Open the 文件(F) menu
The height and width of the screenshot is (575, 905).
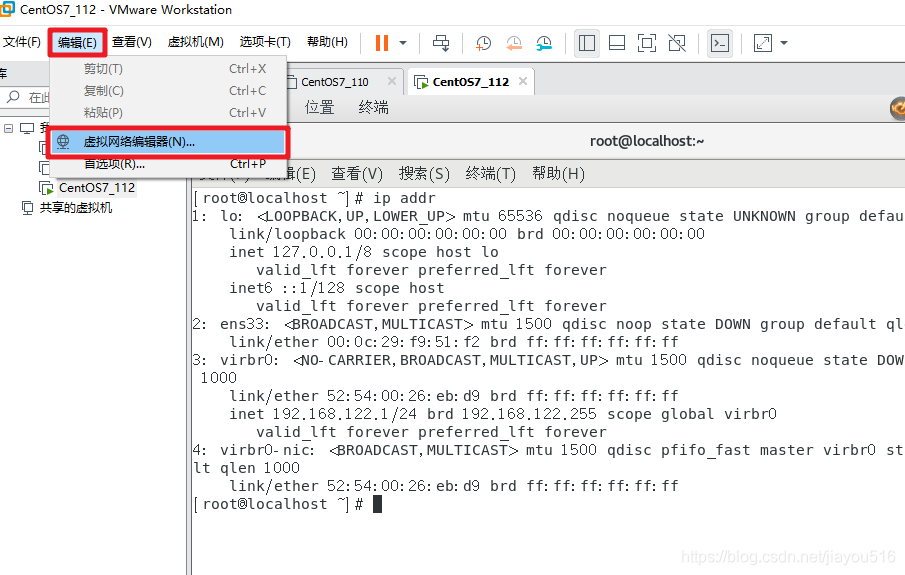tap(21, 42)
